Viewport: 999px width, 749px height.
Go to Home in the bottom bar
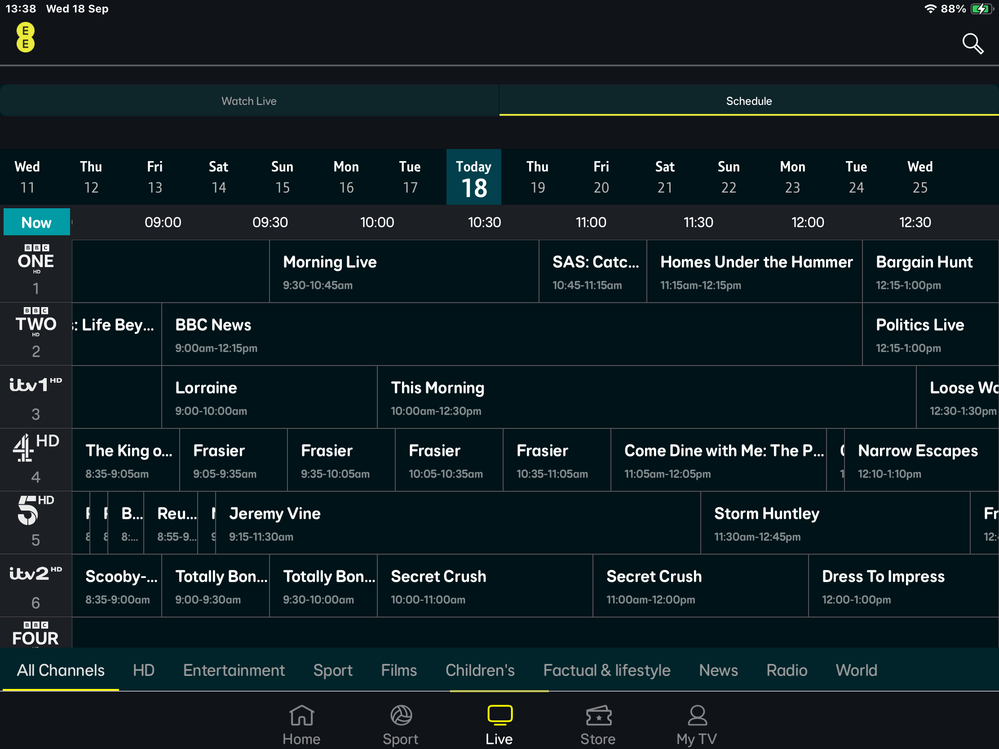tap(301, 725)
